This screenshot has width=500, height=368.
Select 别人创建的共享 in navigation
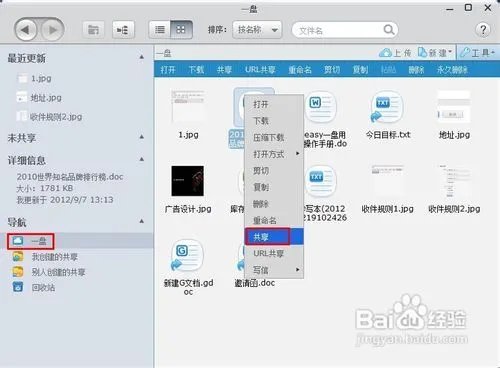point(49,272)
